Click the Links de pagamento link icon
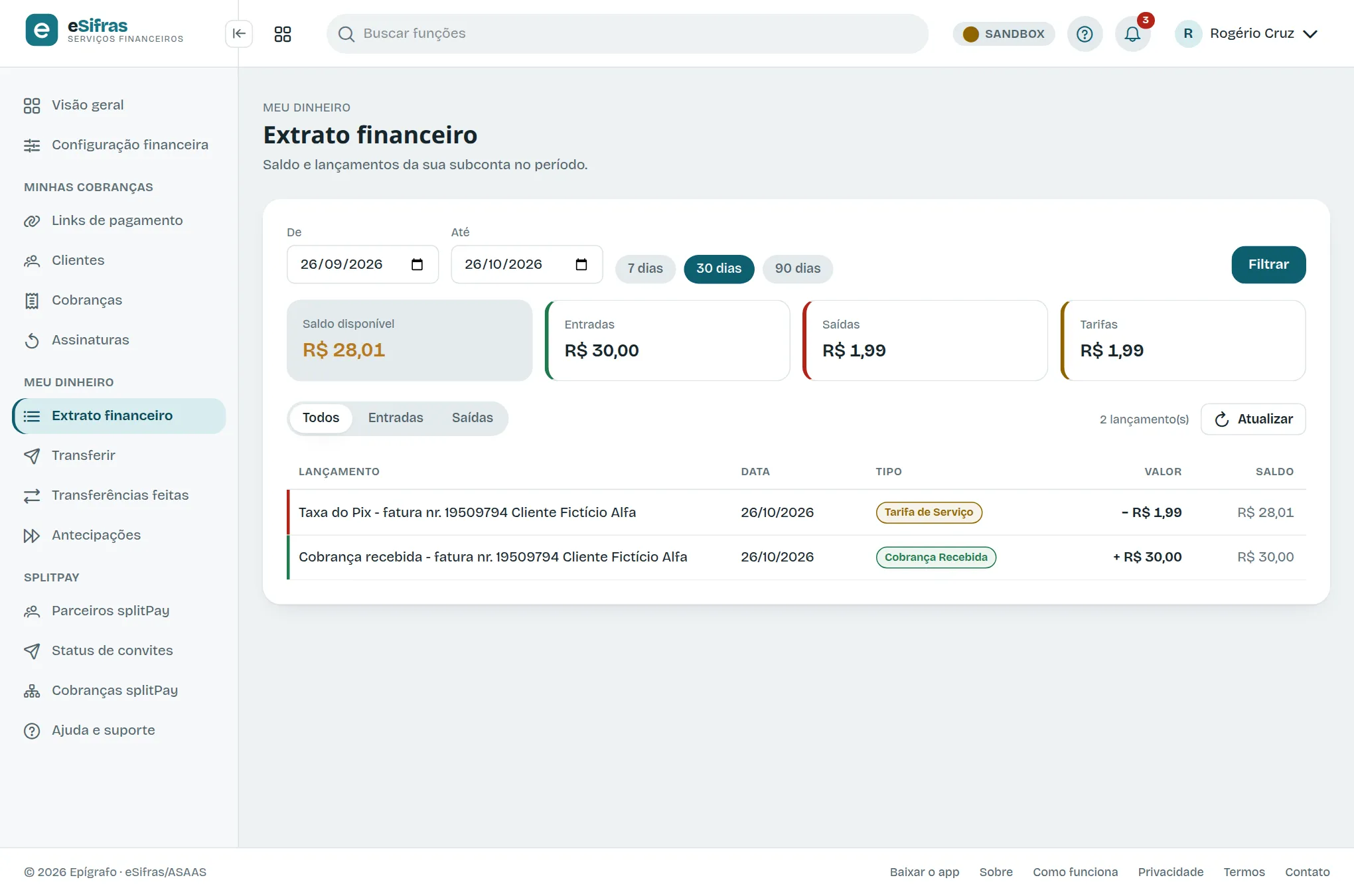The image size is (1354, 896). (x=32, y=221)
